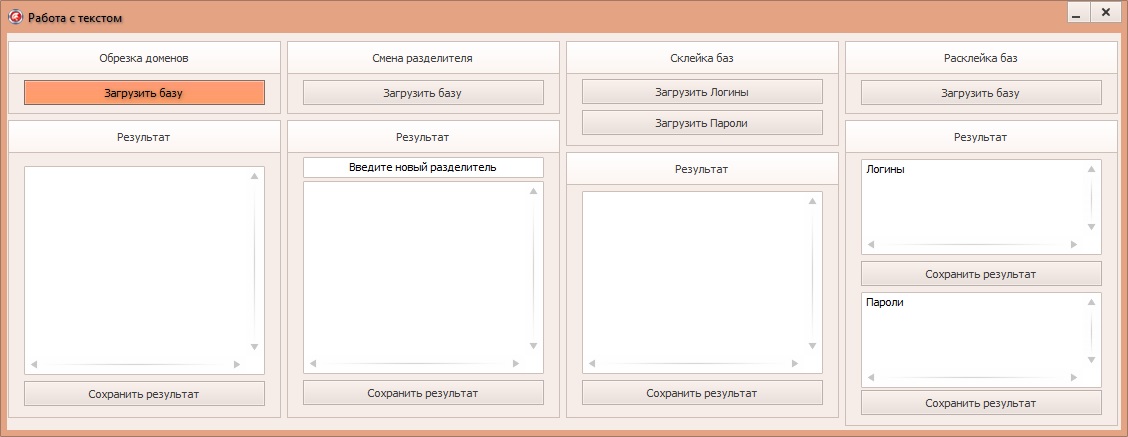Load database under Расклейка баз
The image size is (1128, 437).
pyautogui.click(x=981, y=93)
